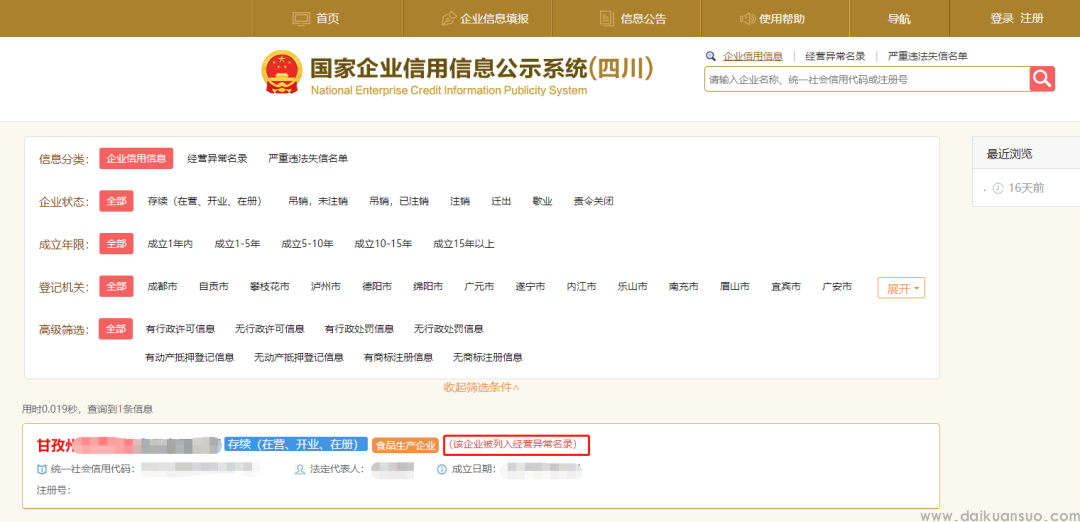Image resolution: width=1080 pixels, height=522 pixels.
Task: Filter by 无行政处罚信息
Action: click(x=448, y=328)
